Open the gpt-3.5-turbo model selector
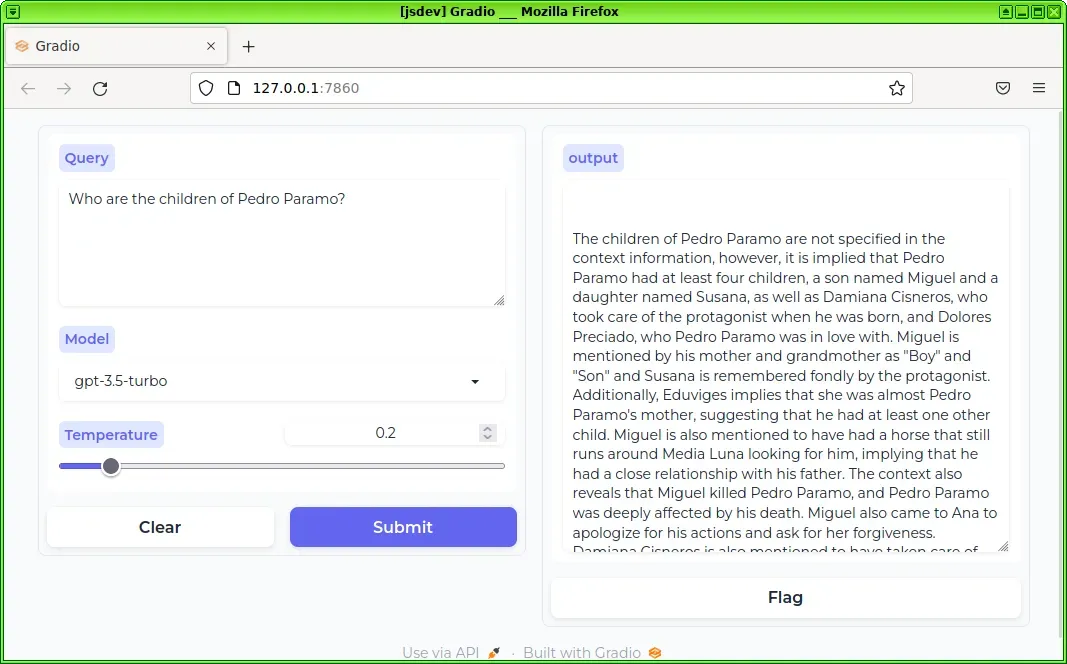The image size is (1067, 664). click(270, 382)
